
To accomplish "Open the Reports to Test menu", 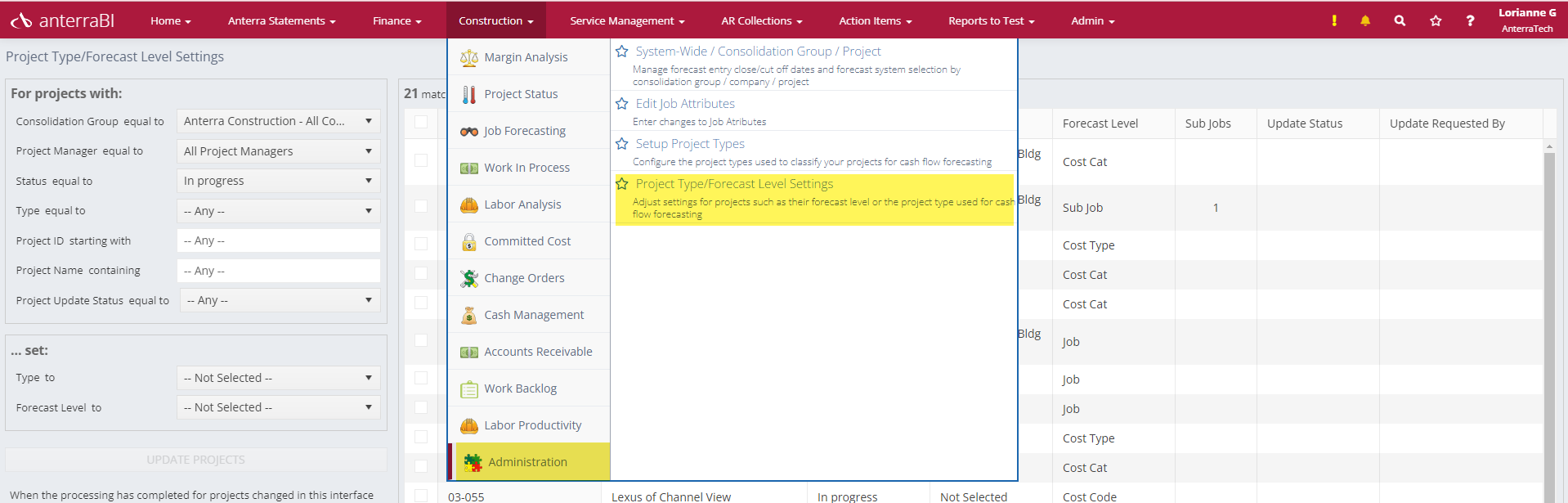I will pos(992,20).
